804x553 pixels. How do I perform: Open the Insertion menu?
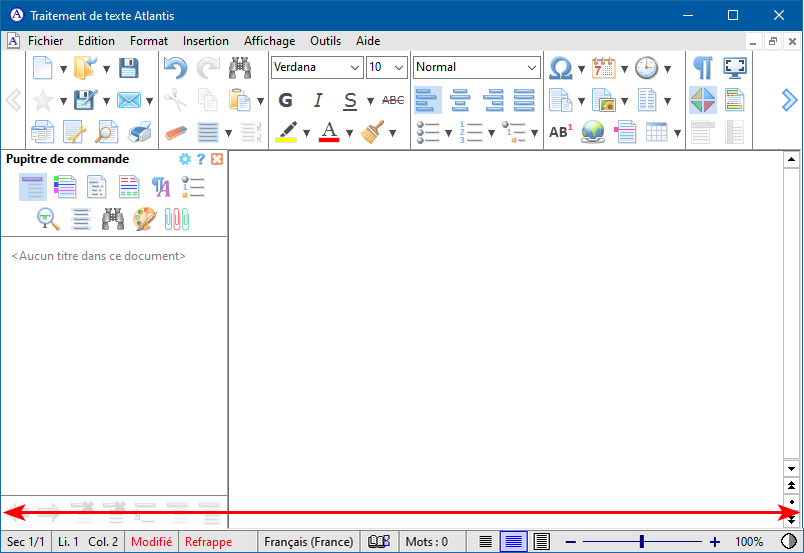click(205, 41)
